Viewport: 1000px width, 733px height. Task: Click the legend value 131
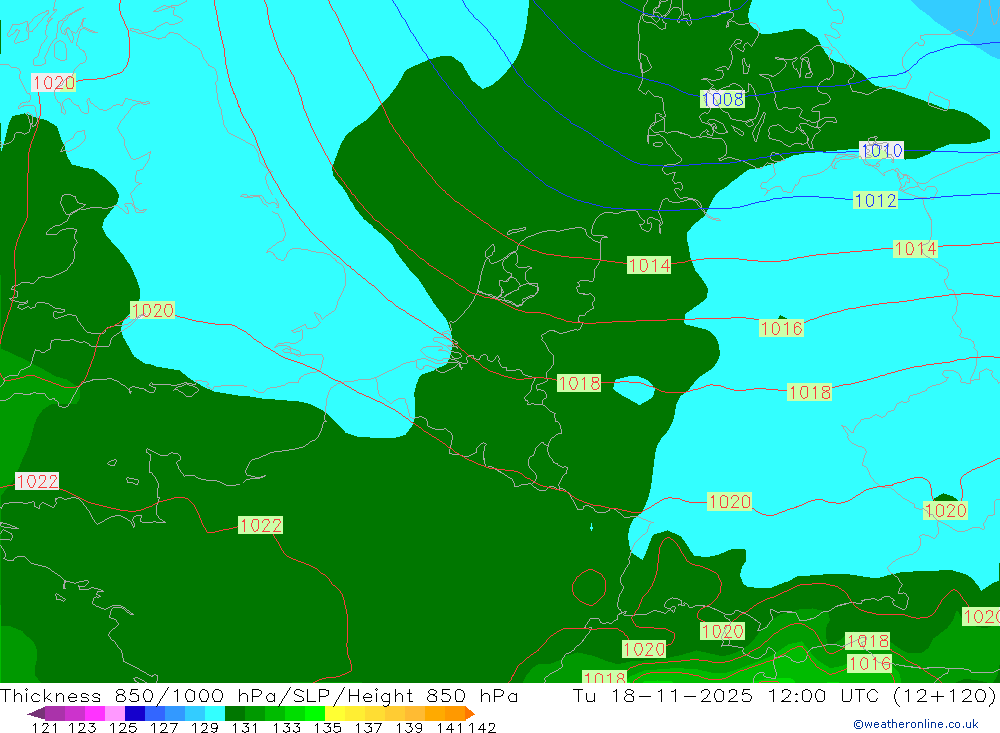pos(245,727)
